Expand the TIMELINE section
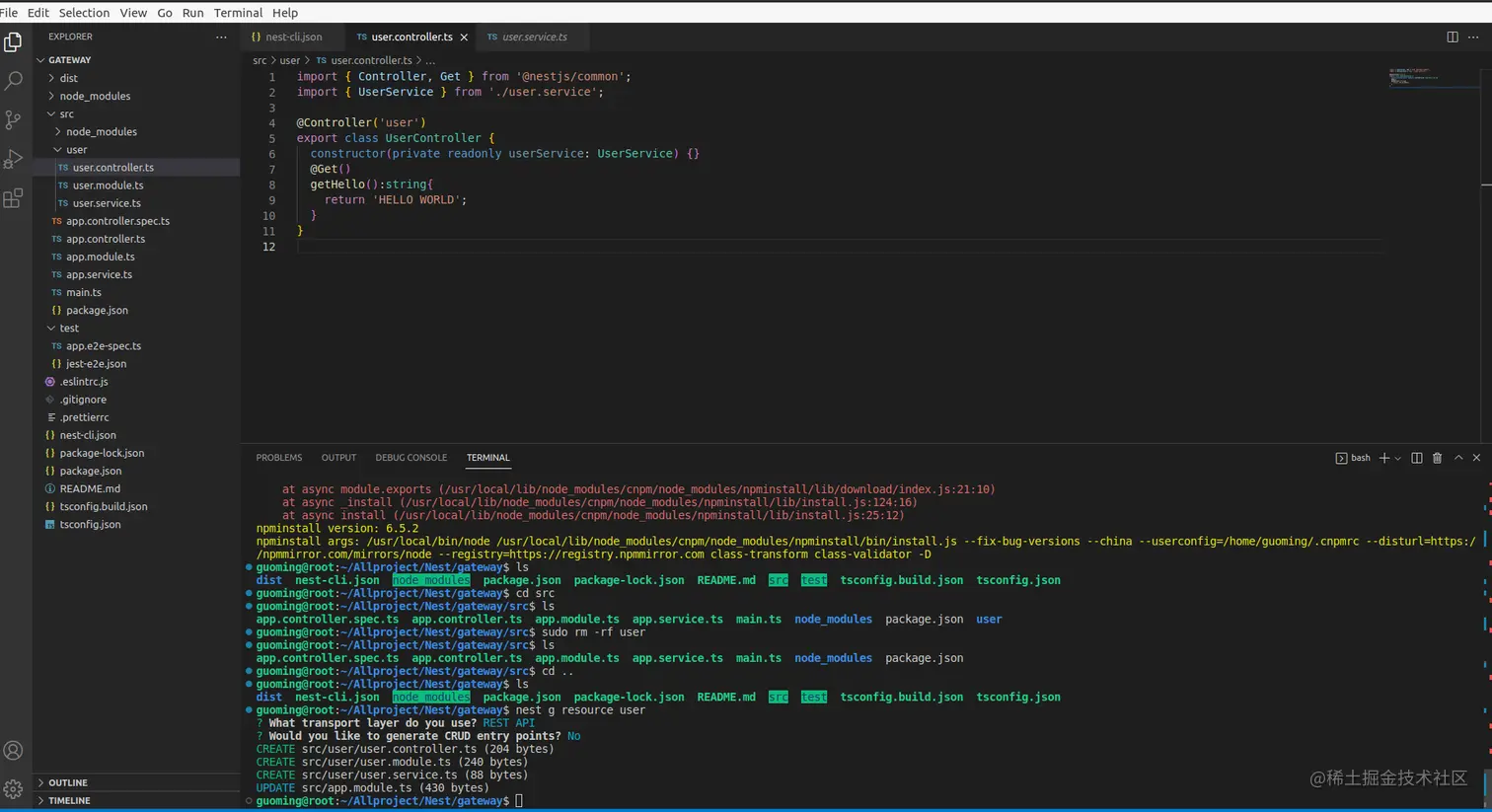Image resolution: width=1492 pixels, height=812 pixels. [x=69, y=800]
